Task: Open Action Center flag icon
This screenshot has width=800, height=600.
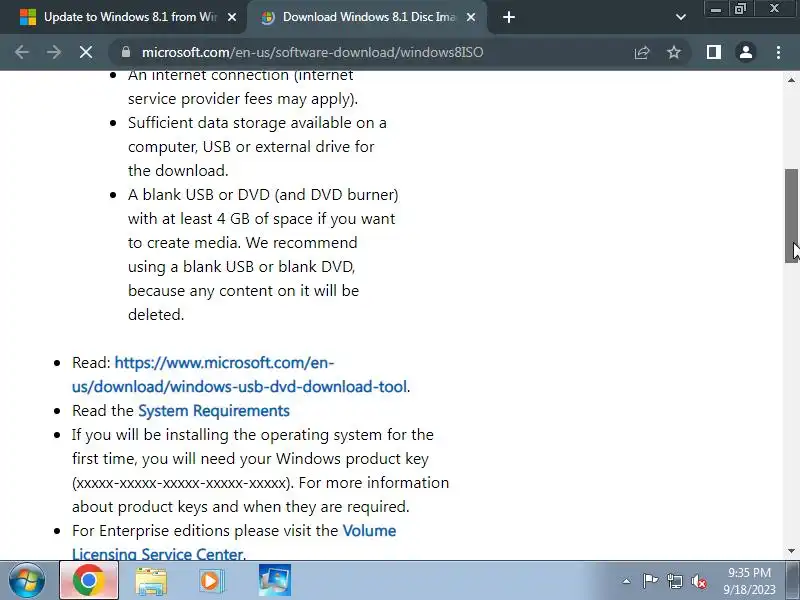Action: tap(650, 581)
